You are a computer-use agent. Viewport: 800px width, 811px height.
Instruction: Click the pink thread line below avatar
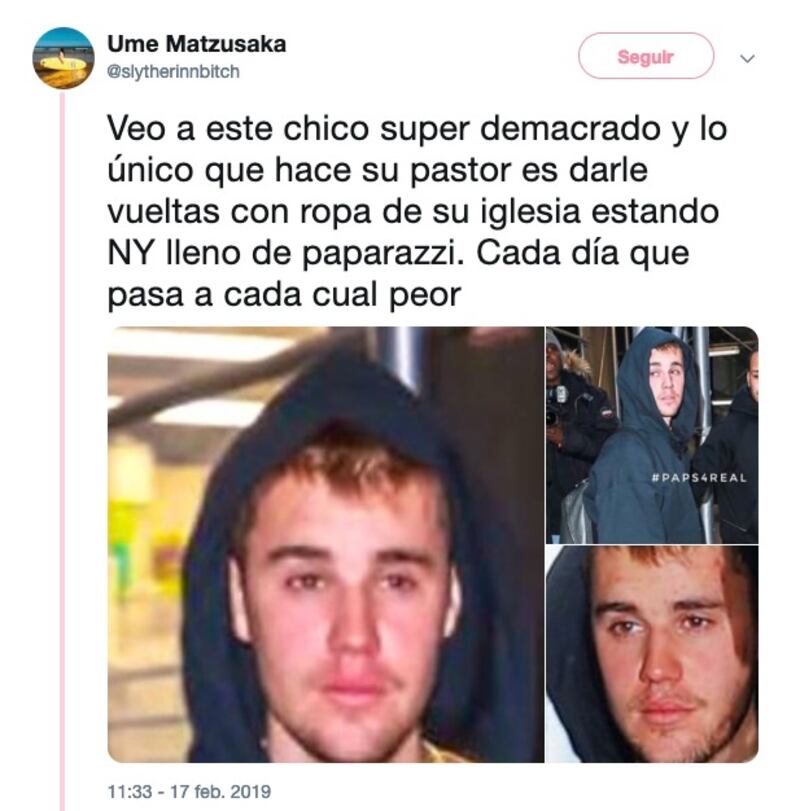coord(63,450)
